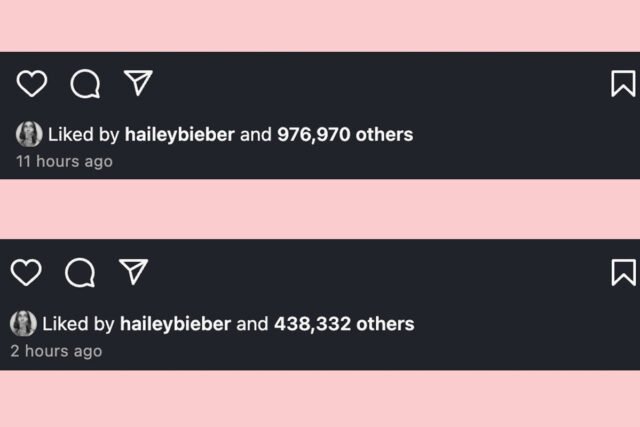640x427 pixels.
Task: Open liker avatar on the 438,332 likes post
Action: tap(23, 323)
